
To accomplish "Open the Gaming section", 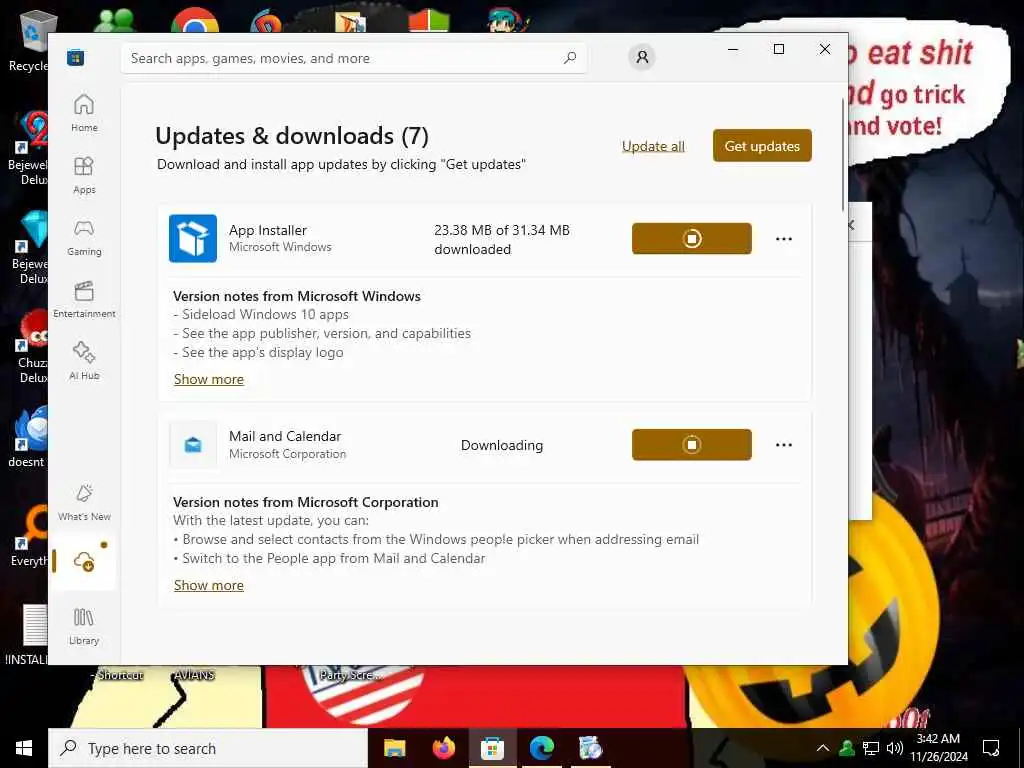I will coord(84,237).
